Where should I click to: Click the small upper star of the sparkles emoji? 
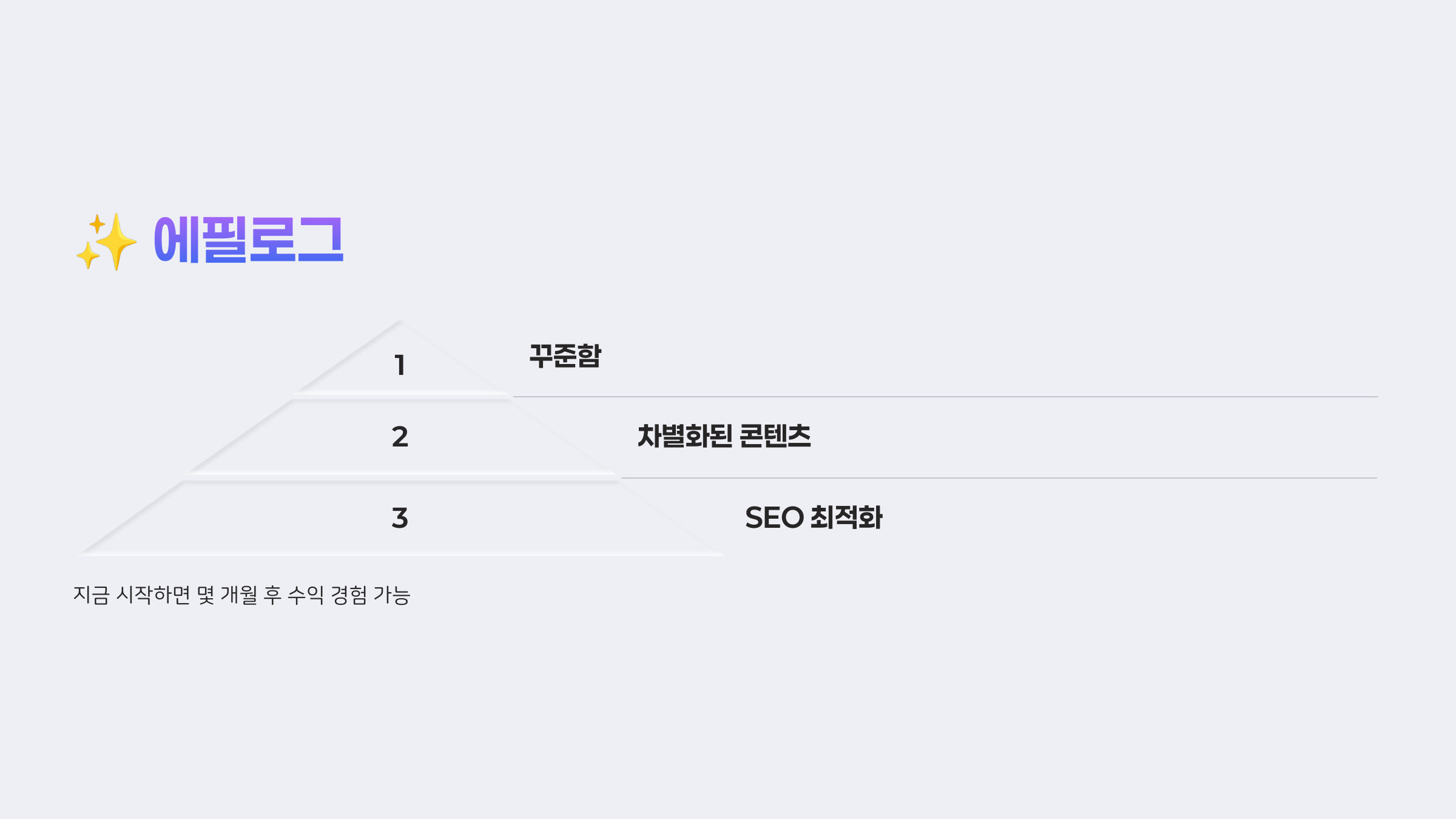97,224
